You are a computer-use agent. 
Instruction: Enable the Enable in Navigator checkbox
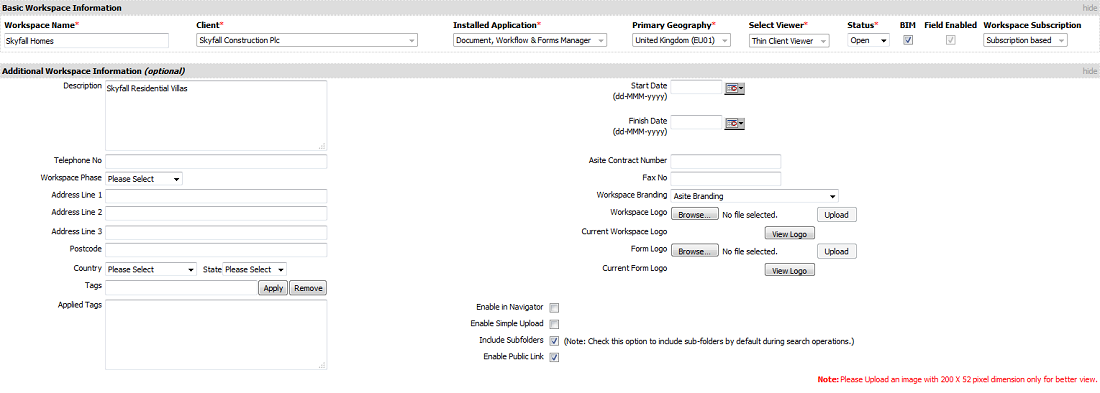click(x=554, y=307)
